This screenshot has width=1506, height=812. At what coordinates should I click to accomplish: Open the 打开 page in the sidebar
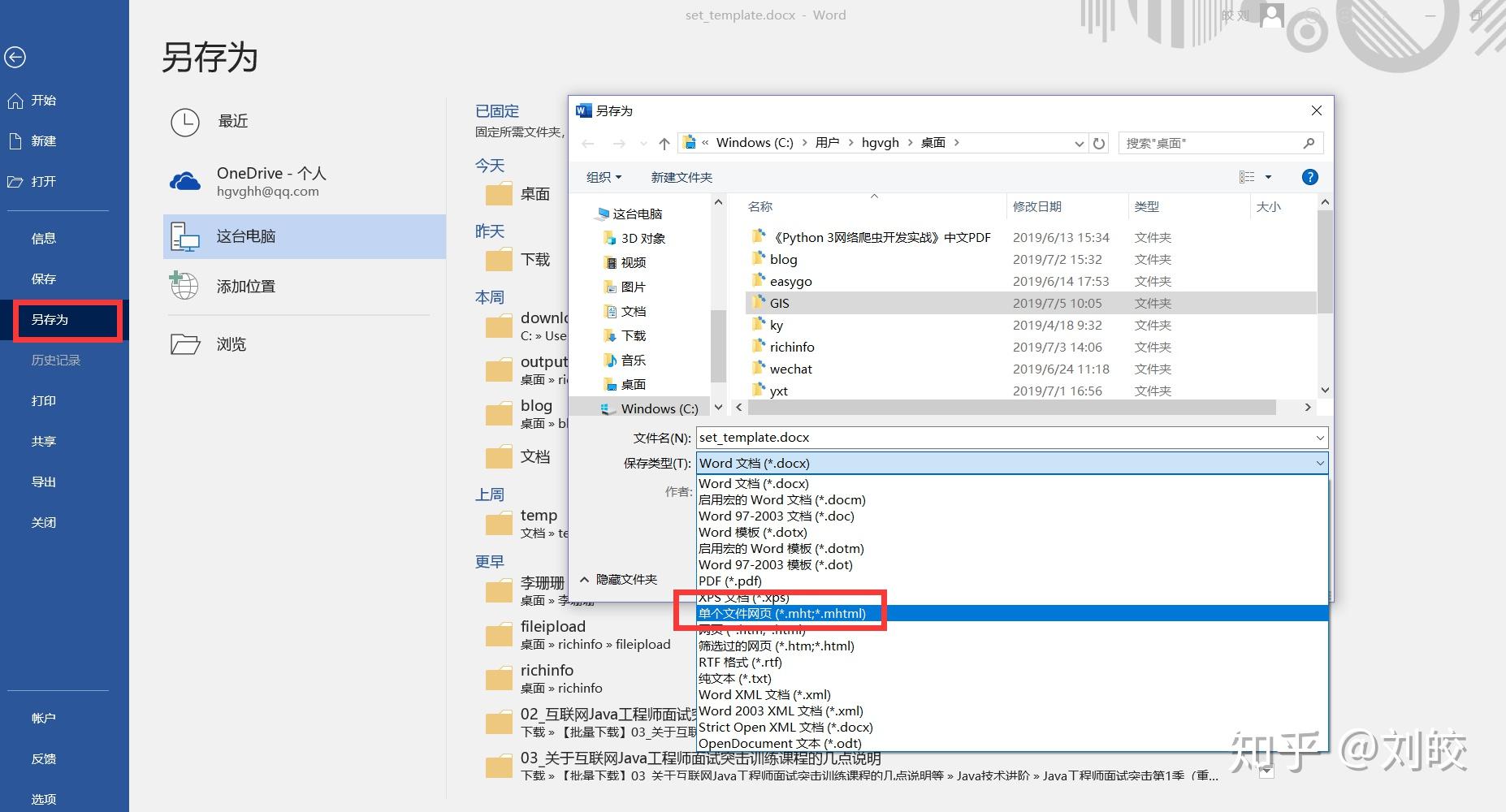[x=32, y=182]
